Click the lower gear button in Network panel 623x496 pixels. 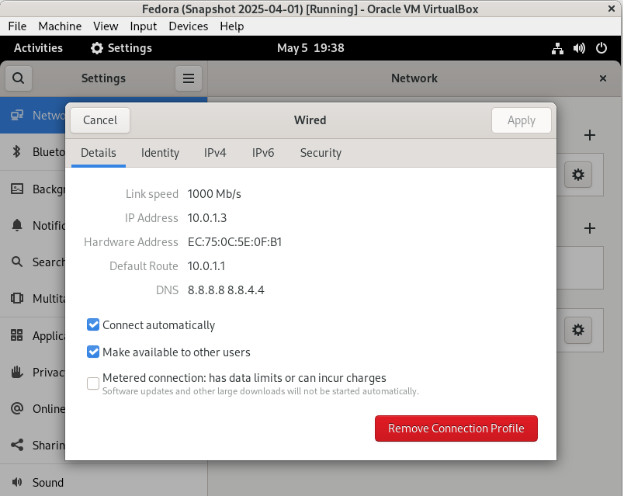click(578, 330)
